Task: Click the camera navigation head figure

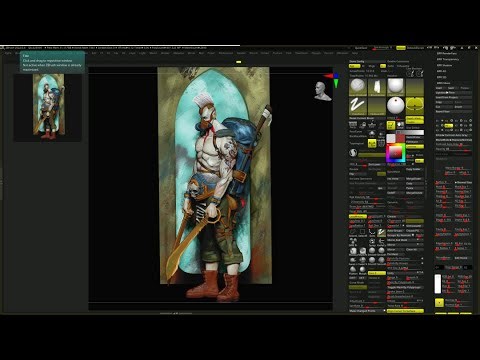Action: click(x=322, y=91)
